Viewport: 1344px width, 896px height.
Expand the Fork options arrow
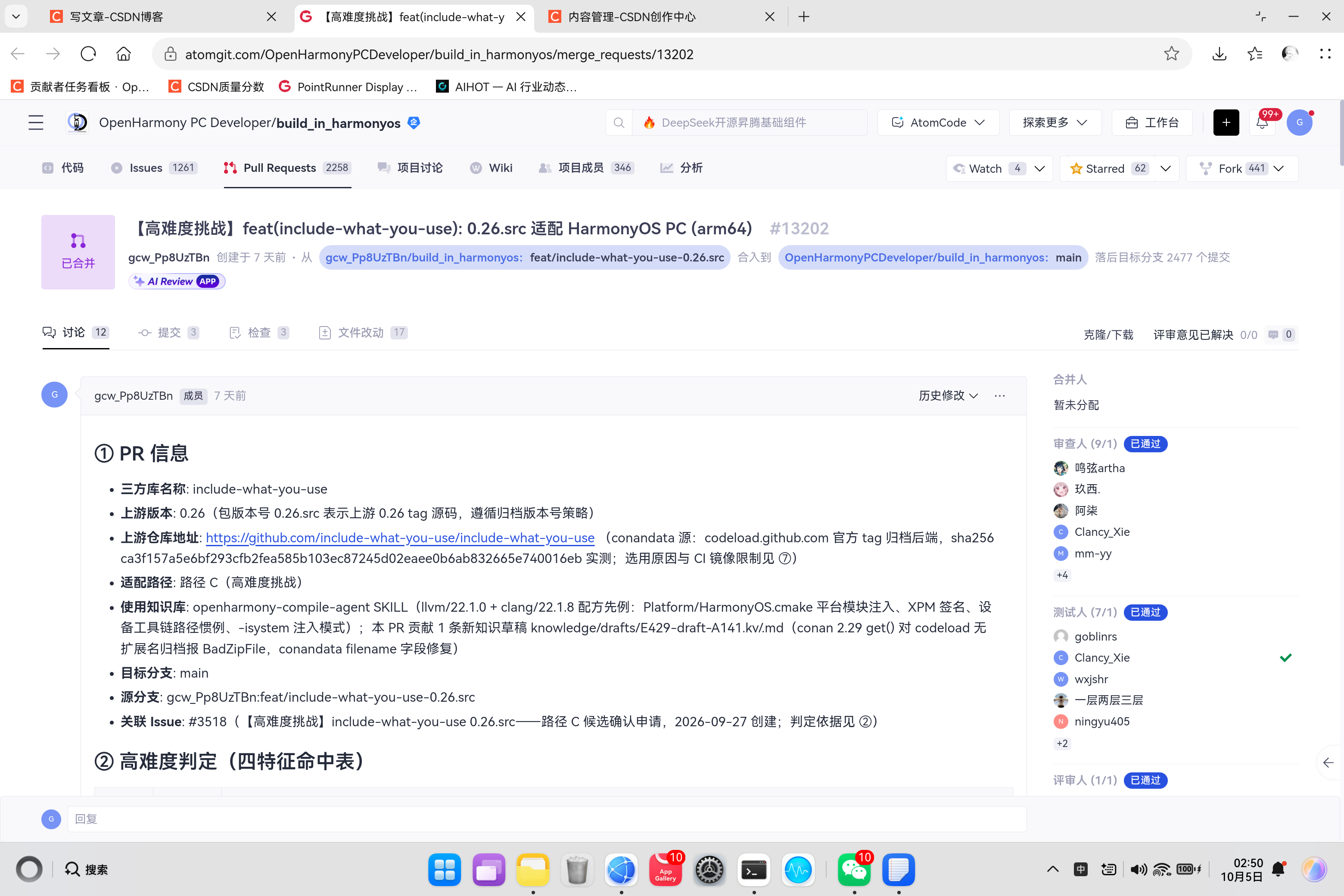pos(1279,168)
